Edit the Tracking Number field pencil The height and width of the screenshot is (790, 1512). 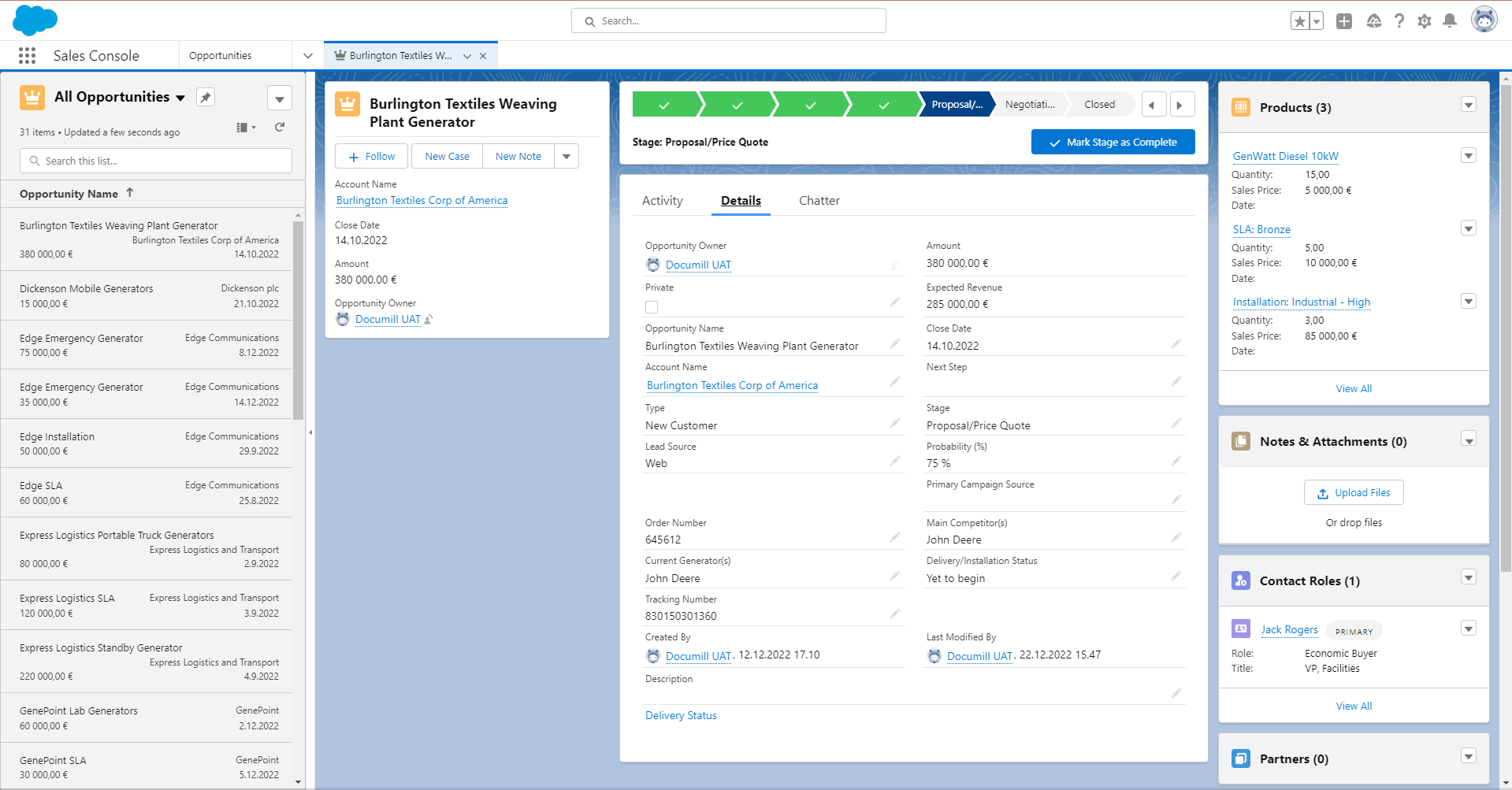pos(895,614)
